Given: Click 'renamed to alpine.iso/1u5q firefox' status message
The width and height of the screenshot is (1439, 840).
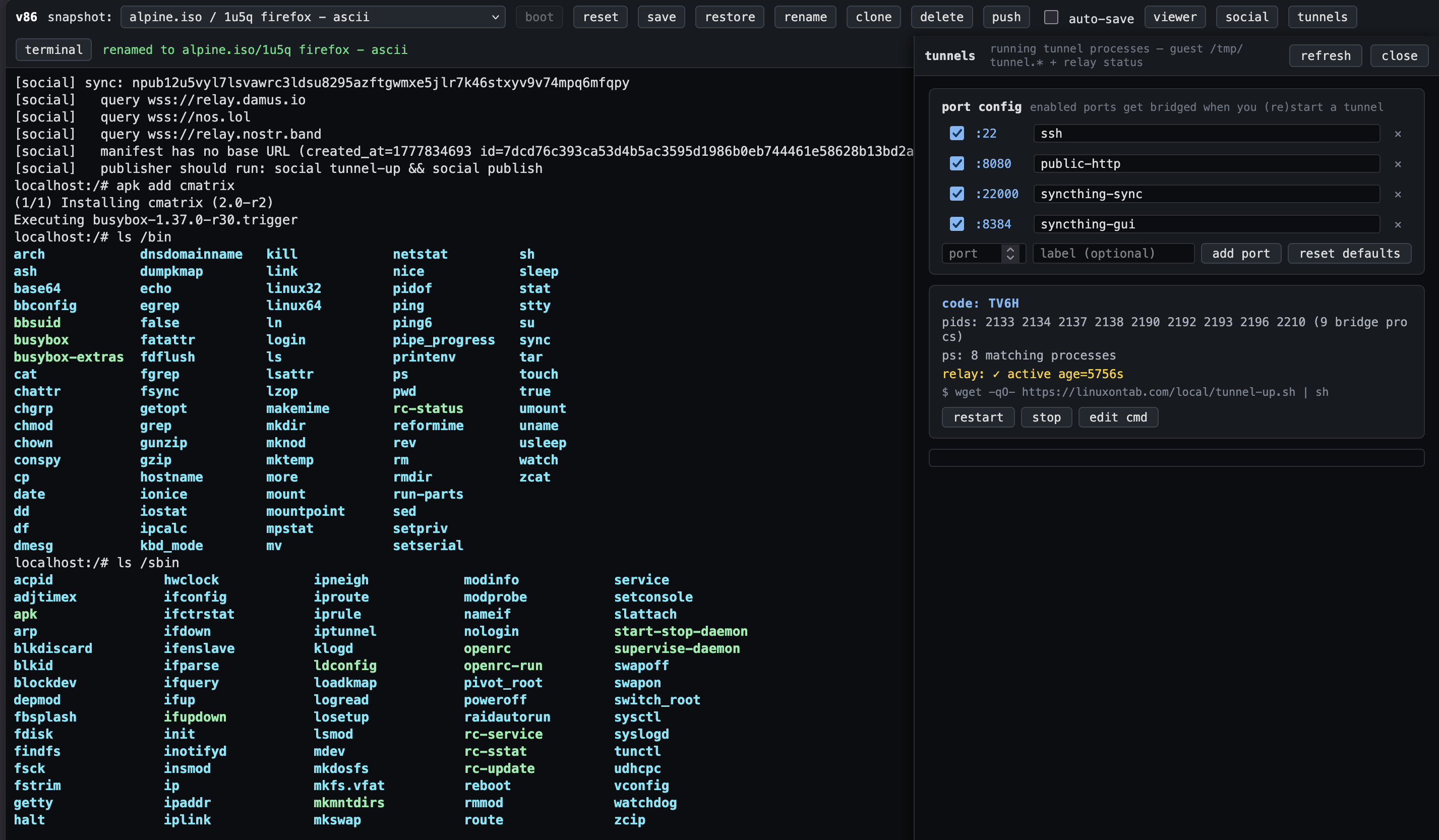Looking at the screenshot, I should pos(255,50).
